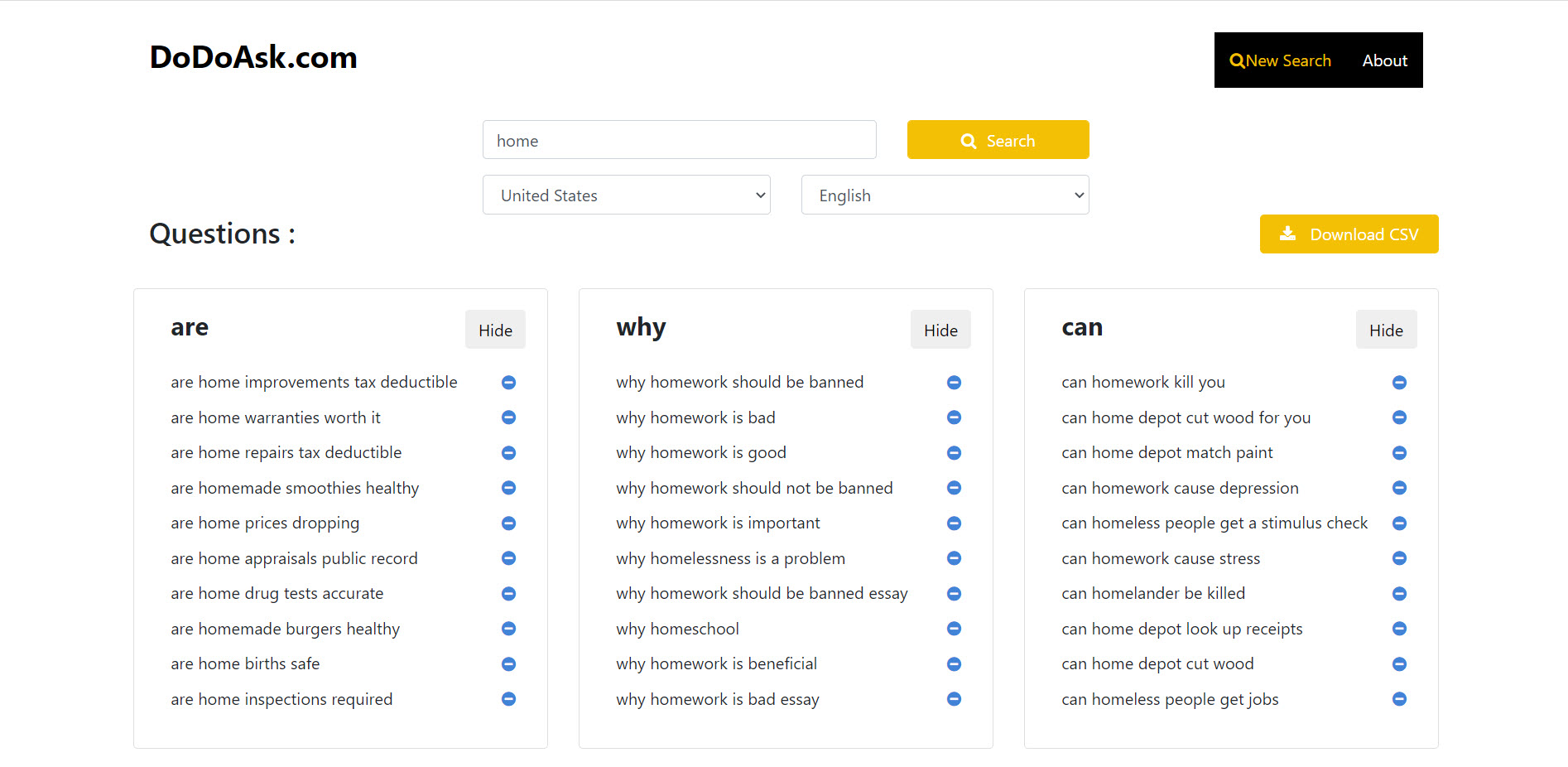Screen dimensions: 1568x767
Task: Click minus icon beside 'why homework is bad'
Action: click(954, 417)
